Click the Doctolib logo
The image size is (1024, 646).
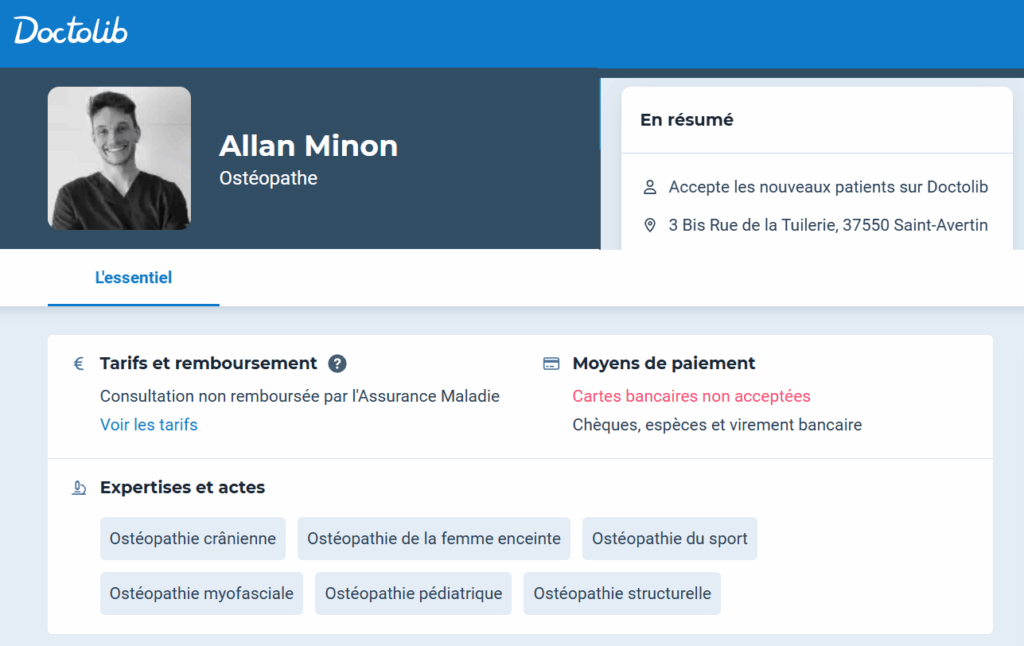point(71,31)
